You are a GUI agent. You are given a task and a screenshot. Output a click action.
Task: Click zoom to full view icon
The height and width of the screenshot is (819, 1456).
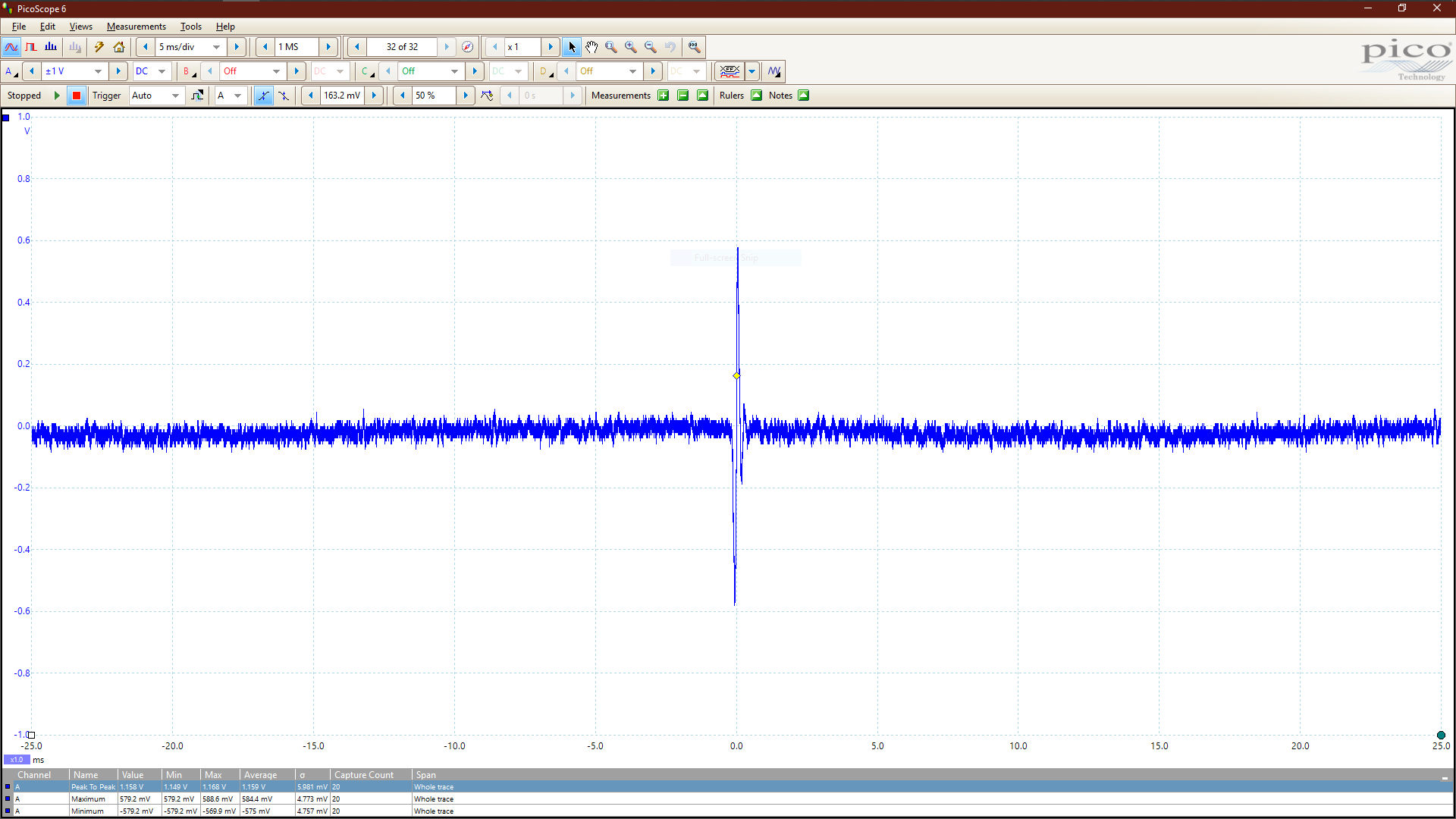(694, 47)
